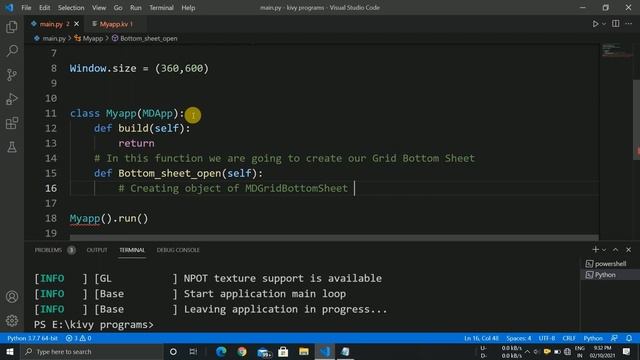The width and height of the screenshot is (640, 360).
Task: Open the Explorer view in activity bar
Action: click(x=12, y=27)
